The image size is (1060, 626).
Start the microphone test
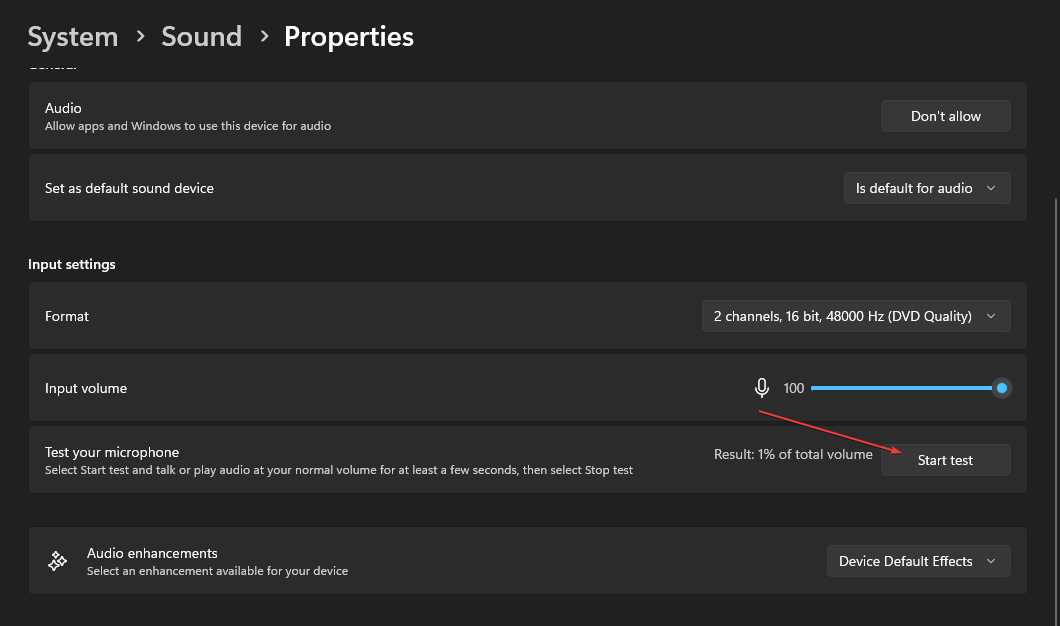(945, 460)
